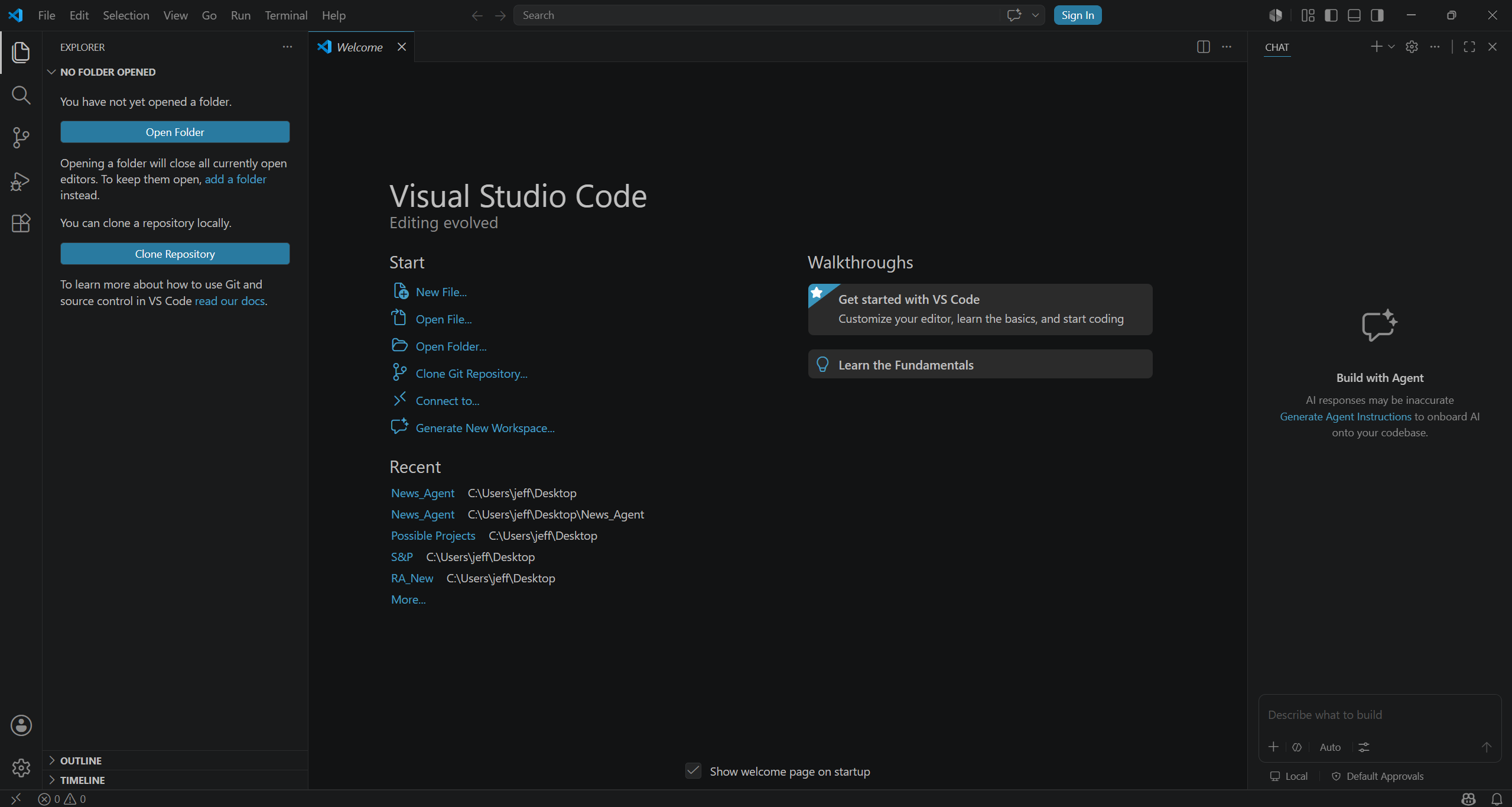
Task: Open notifications bell in status bar
Action: coord(1497,799)
